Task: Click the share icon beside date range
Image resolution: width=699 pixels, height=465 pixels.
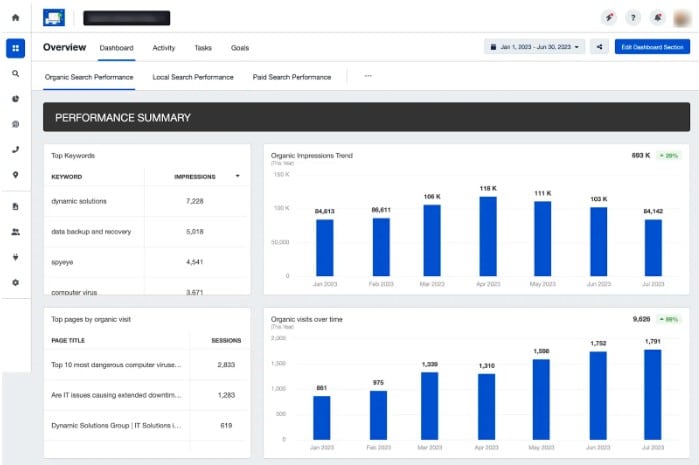Action: (599, 47)
